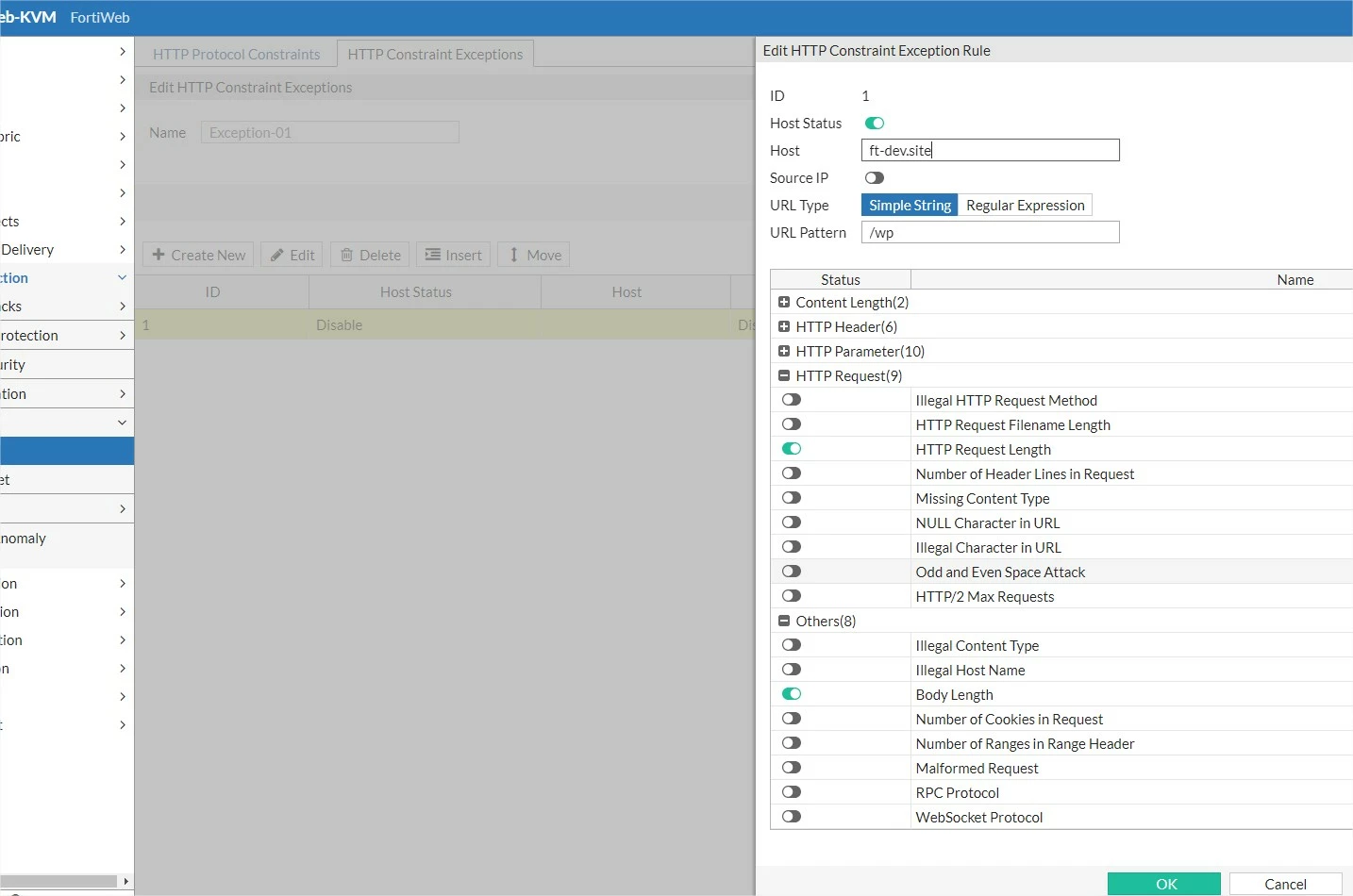
Task: Enable Illegal HTTP Request Method toggle
Action: [x=792, y=400]
